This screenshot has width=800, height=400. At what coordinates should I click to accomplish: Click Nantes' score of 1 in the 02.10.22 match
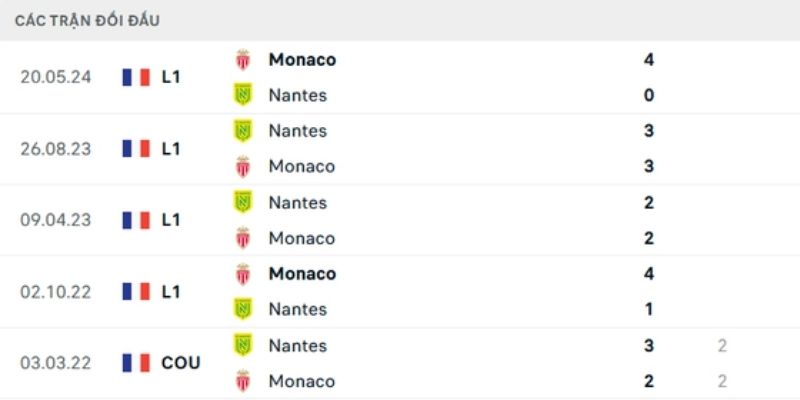coord(649,310)
